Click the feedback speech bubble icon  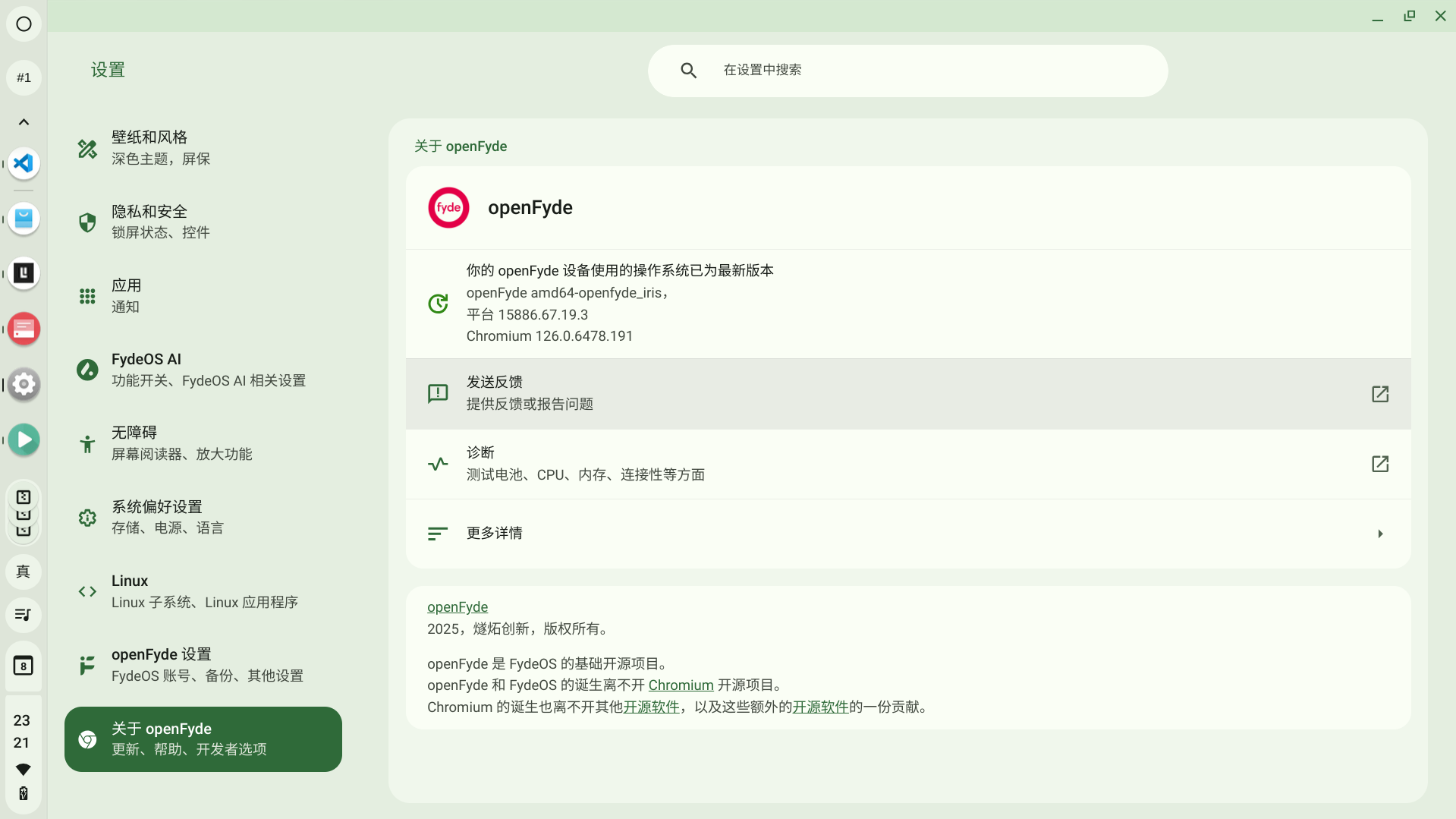(x=438, y=394)
